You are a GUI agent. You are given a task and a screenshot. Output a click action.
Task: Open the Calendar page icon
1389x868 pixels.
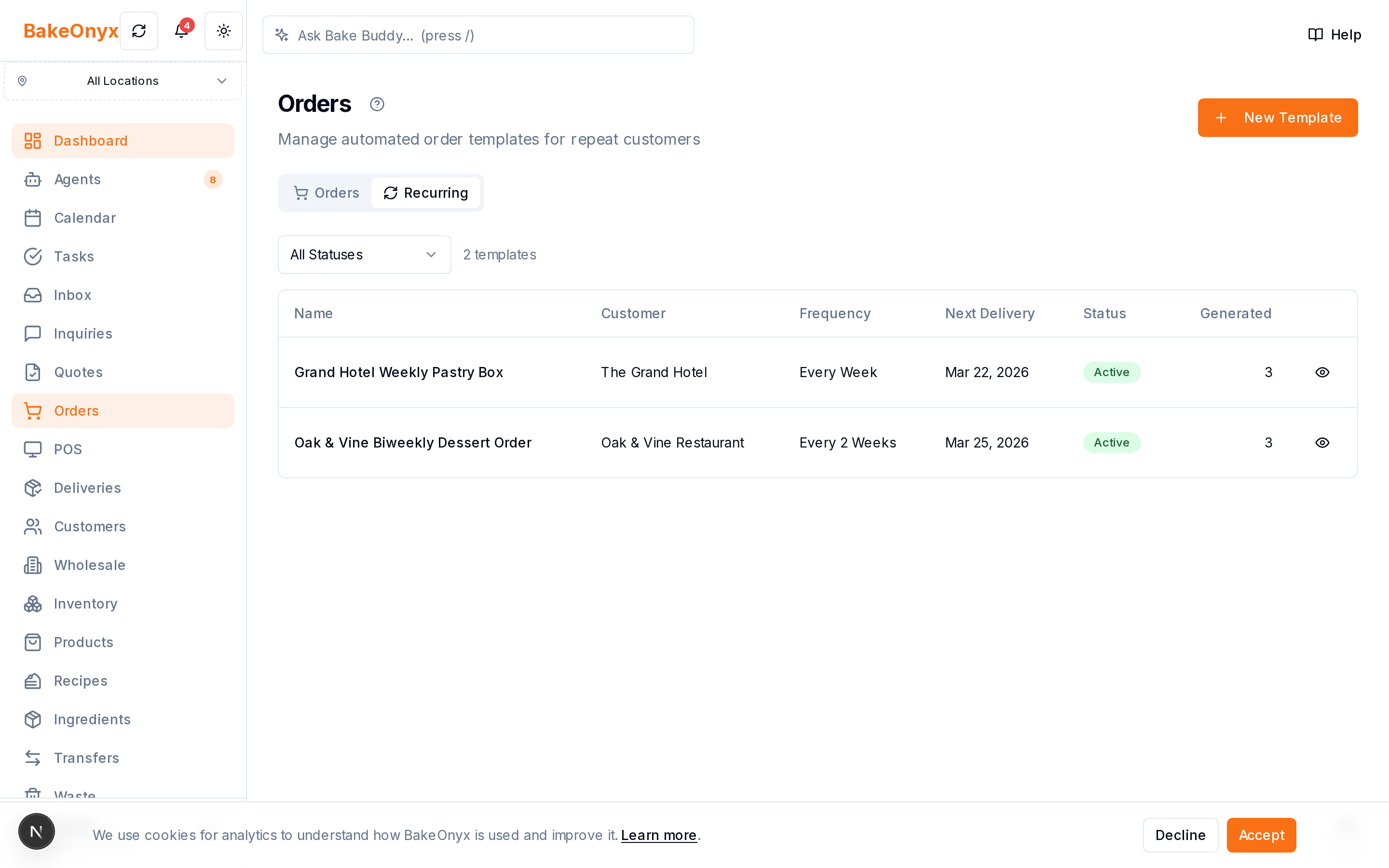33,218
